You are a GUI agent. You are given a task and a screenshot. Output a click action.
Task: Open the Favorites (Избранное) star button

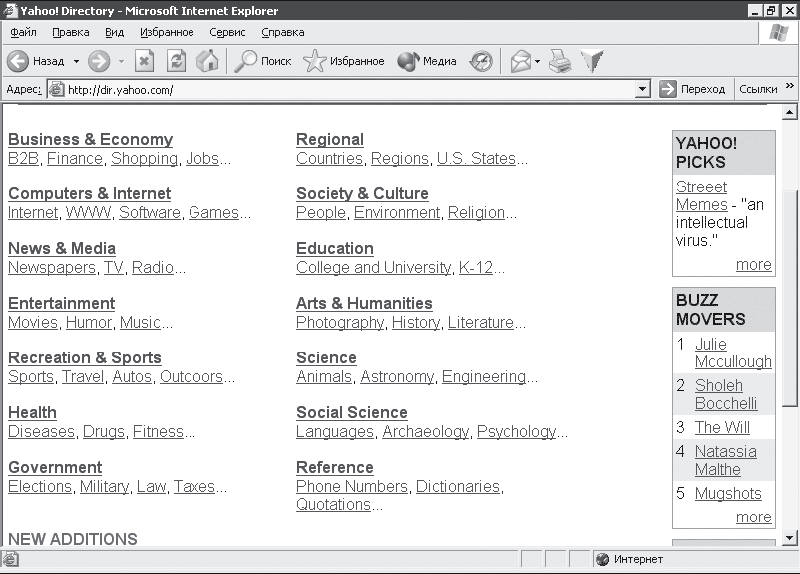point(343,61)
